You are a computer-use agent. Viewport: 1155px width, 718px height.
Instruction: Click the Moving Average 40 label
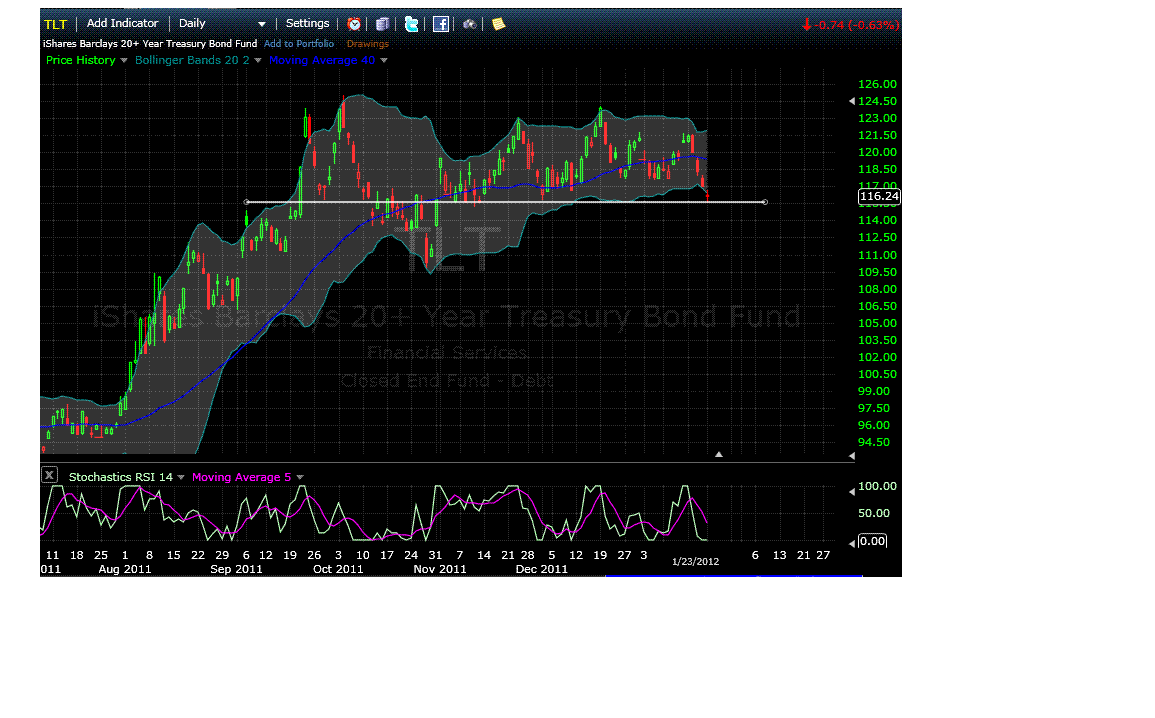click(x=322, y=60)
